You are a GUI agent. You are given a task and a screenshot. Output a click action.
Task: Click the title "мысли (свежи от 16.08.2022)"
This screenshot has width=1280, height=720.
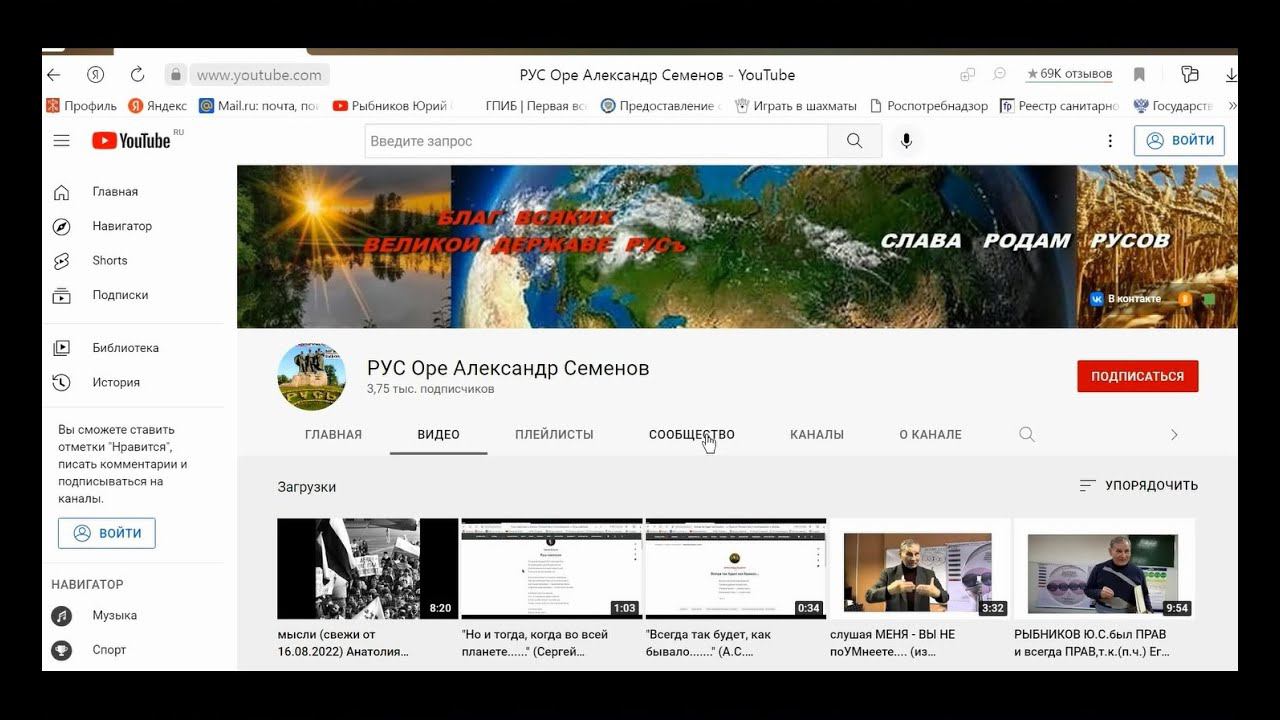[x=344, y=643]
